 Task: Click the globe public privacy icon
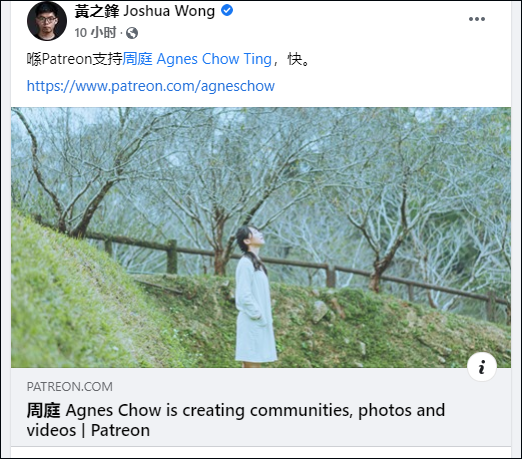coord(132,33)
